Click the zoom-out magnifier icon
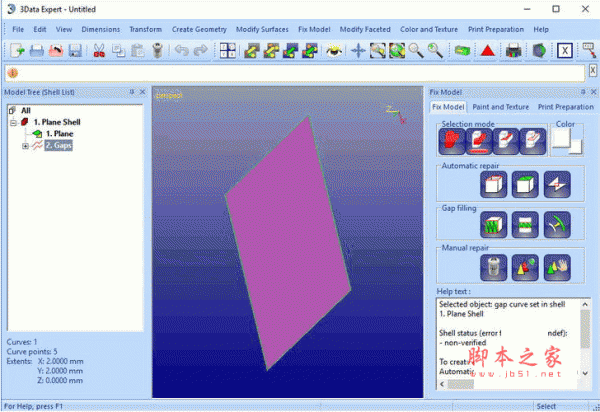600x412 pixels. tap(416, 50)
